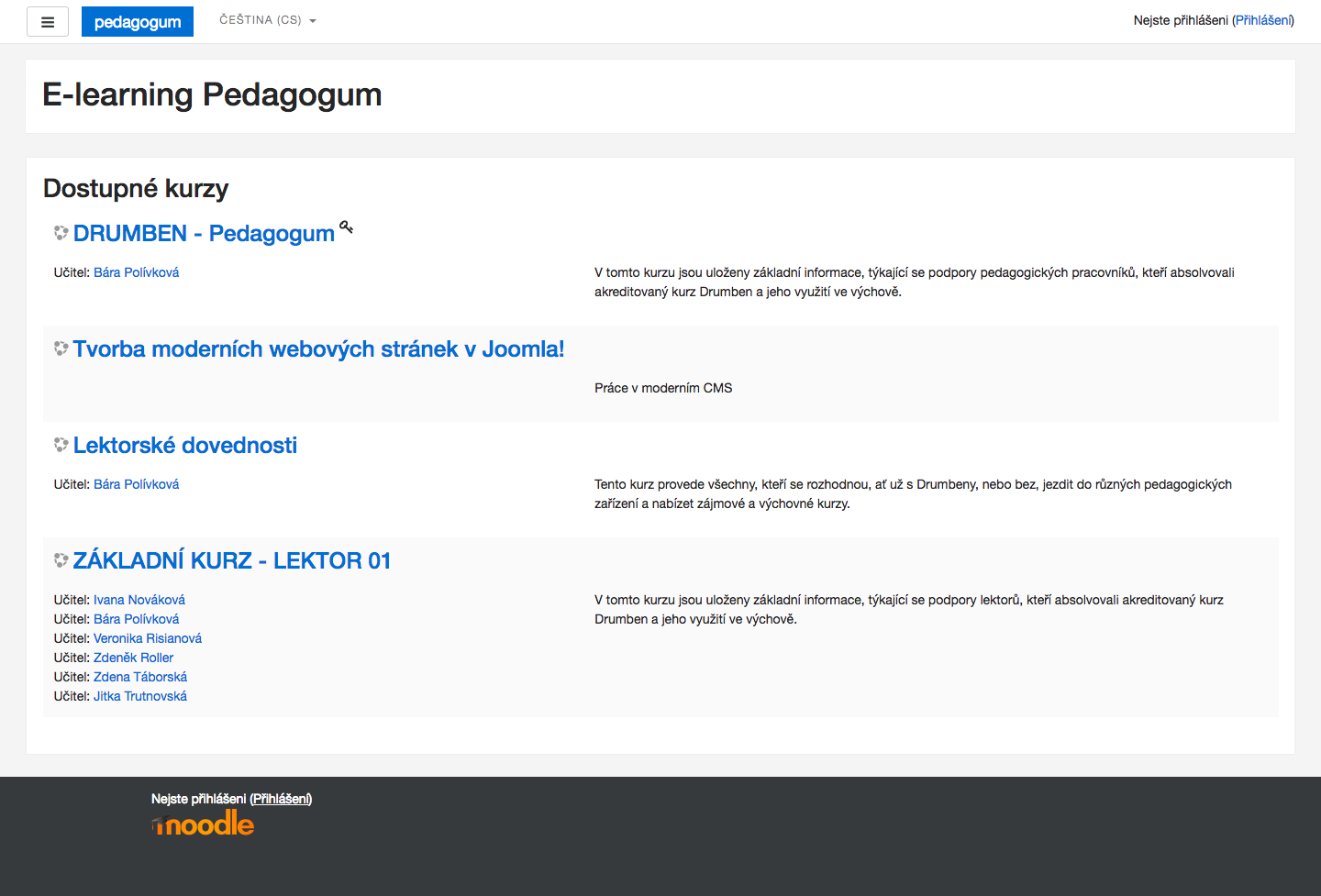
Task: Open the Lektorské dovednosti course
Action: (x=185, y=445)
